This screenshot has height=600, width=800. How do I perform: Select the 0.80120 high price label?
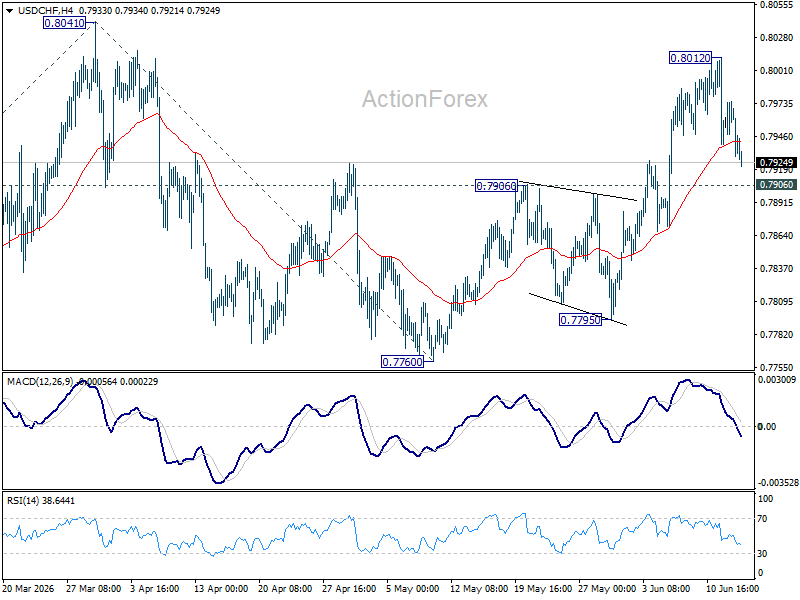(x=690, y=58)
